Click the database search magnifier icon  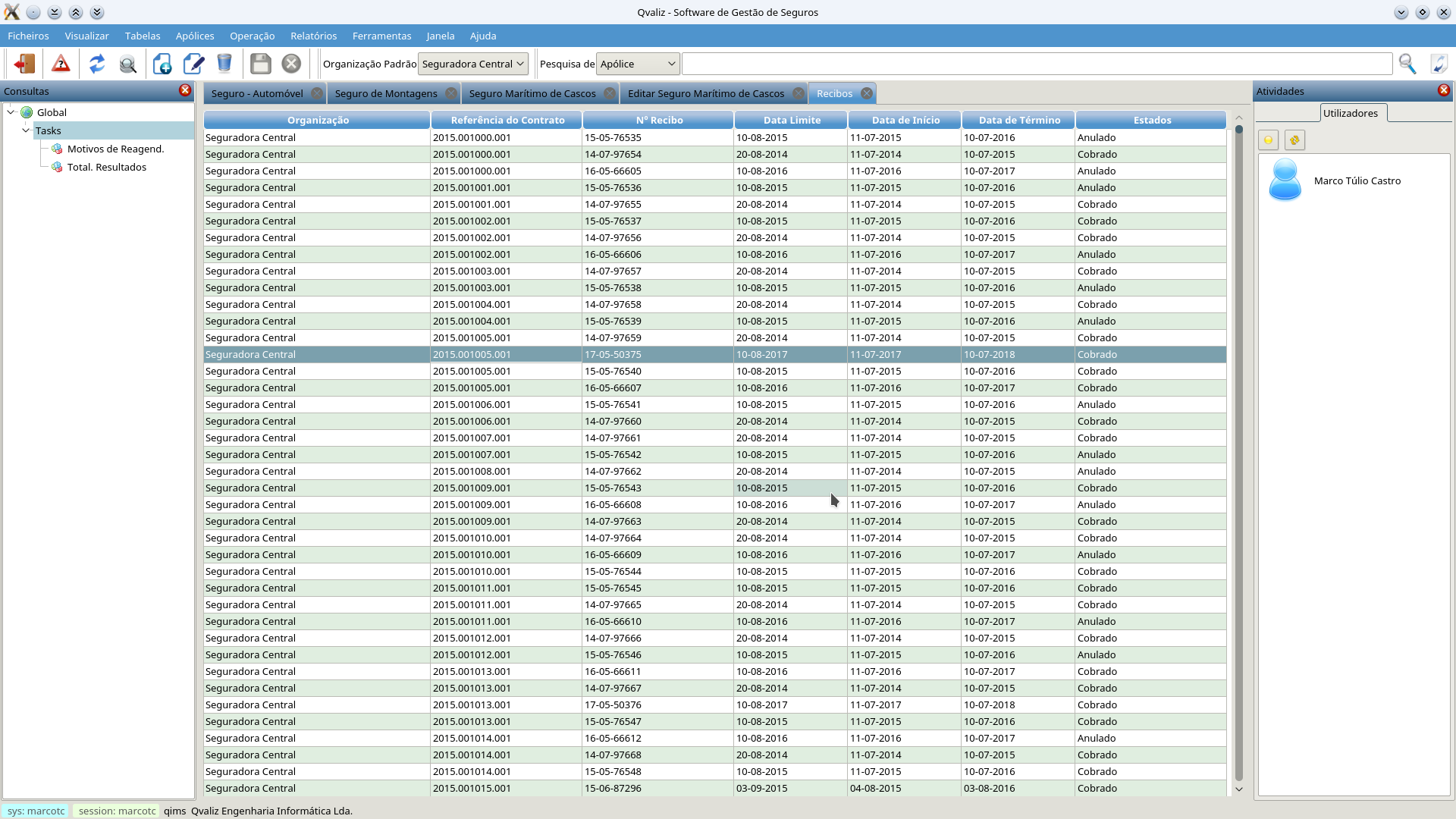[x=128, y=64]
